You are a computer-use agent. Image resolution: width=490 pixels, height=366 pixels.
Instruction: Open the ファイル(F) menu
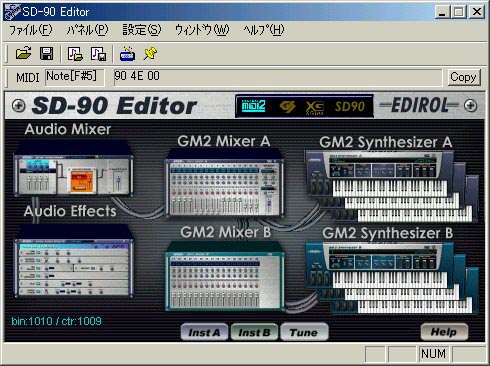[x=30, y=30]
